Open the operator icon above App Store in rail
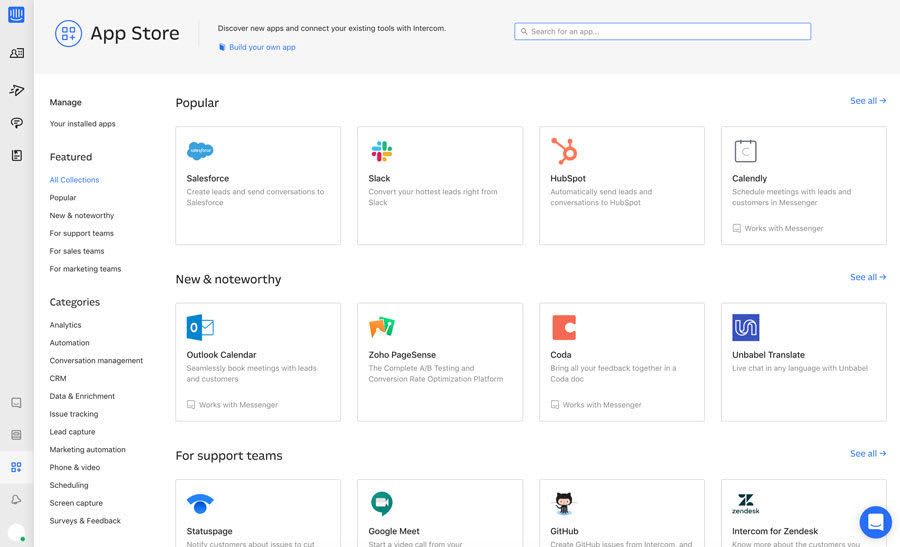The height and width of the screenshot is (547, 900). click(16, 435)
